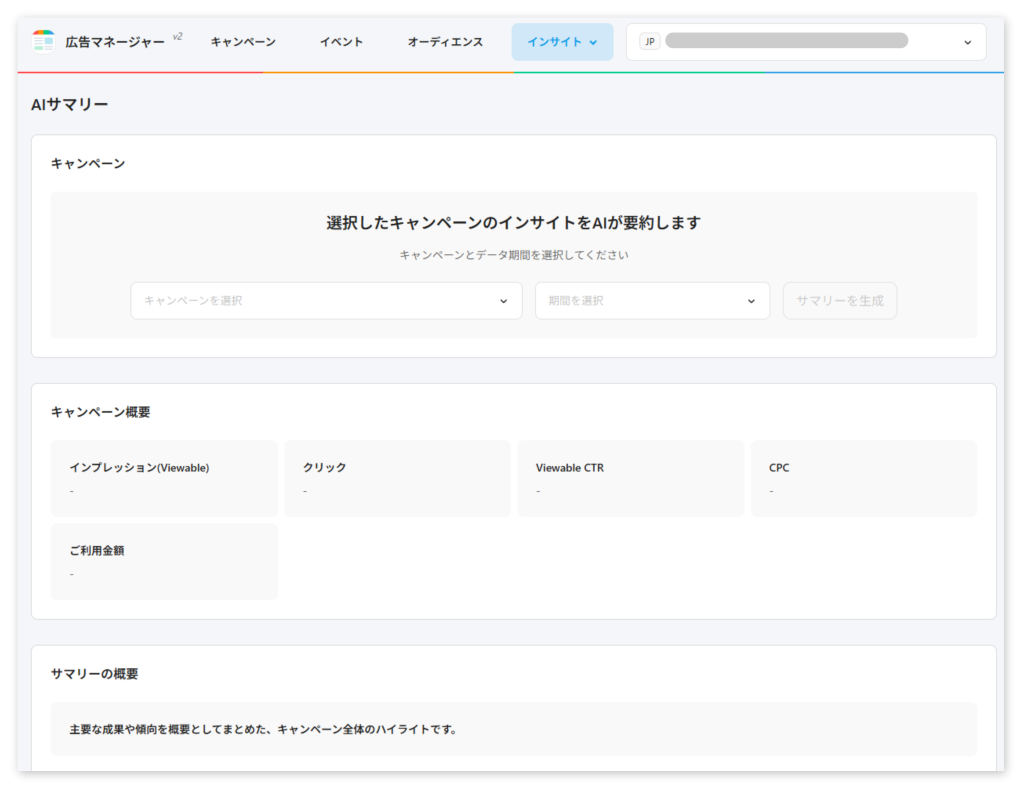Click the account selector chevron arrow
1024x791 pixels.
pos(967,42)
